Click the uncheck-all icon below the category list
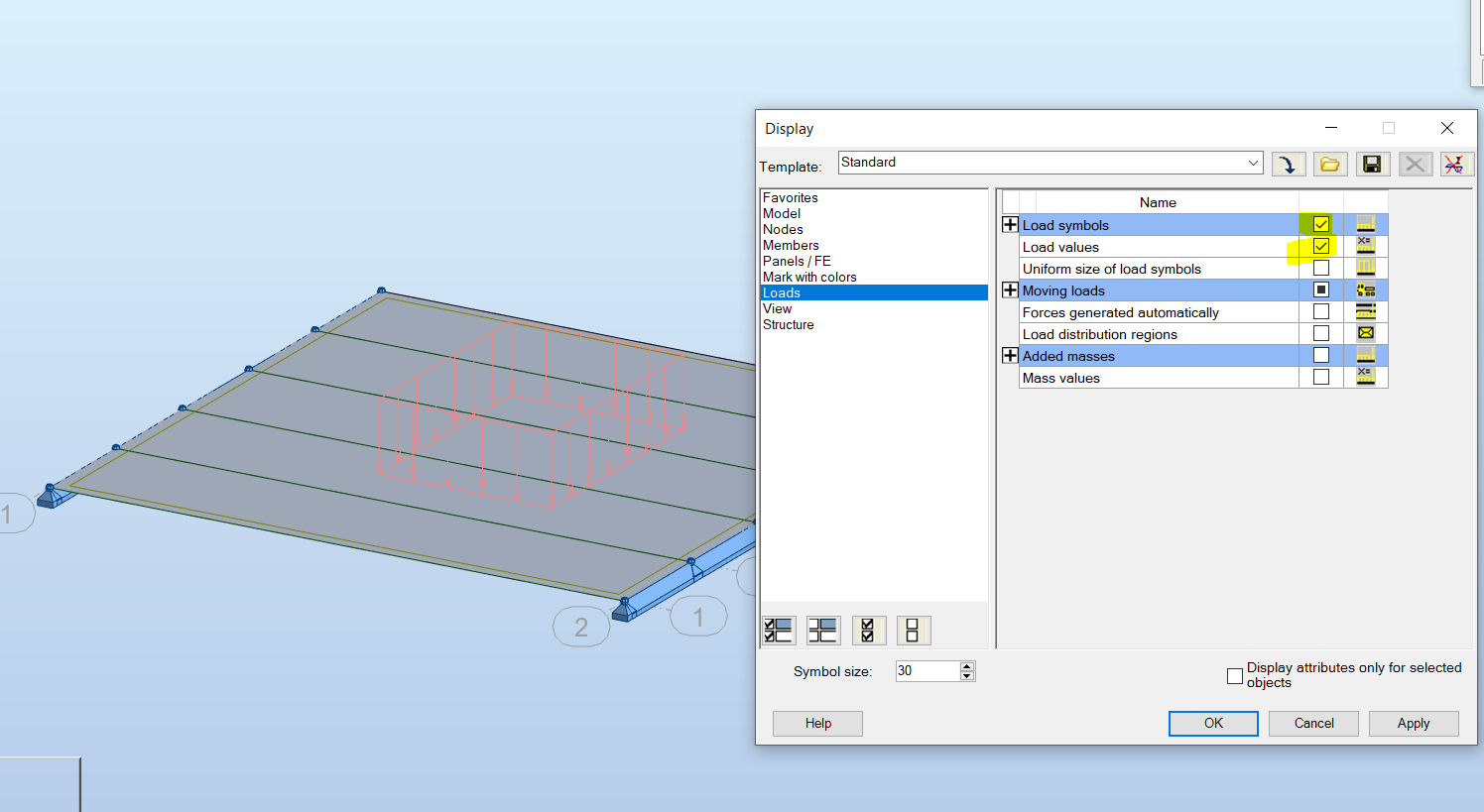1484x812 pixels. click(x=914, y=630)
